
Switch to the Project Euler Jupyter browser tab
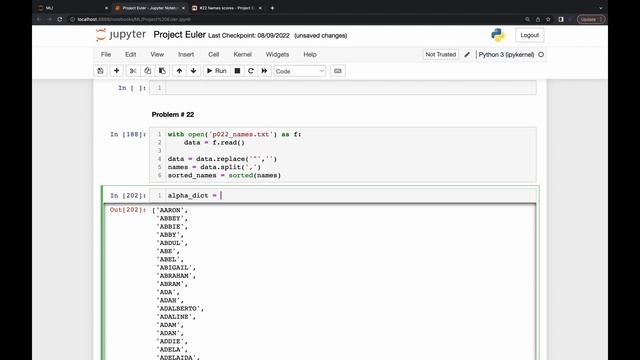(149, 8)
